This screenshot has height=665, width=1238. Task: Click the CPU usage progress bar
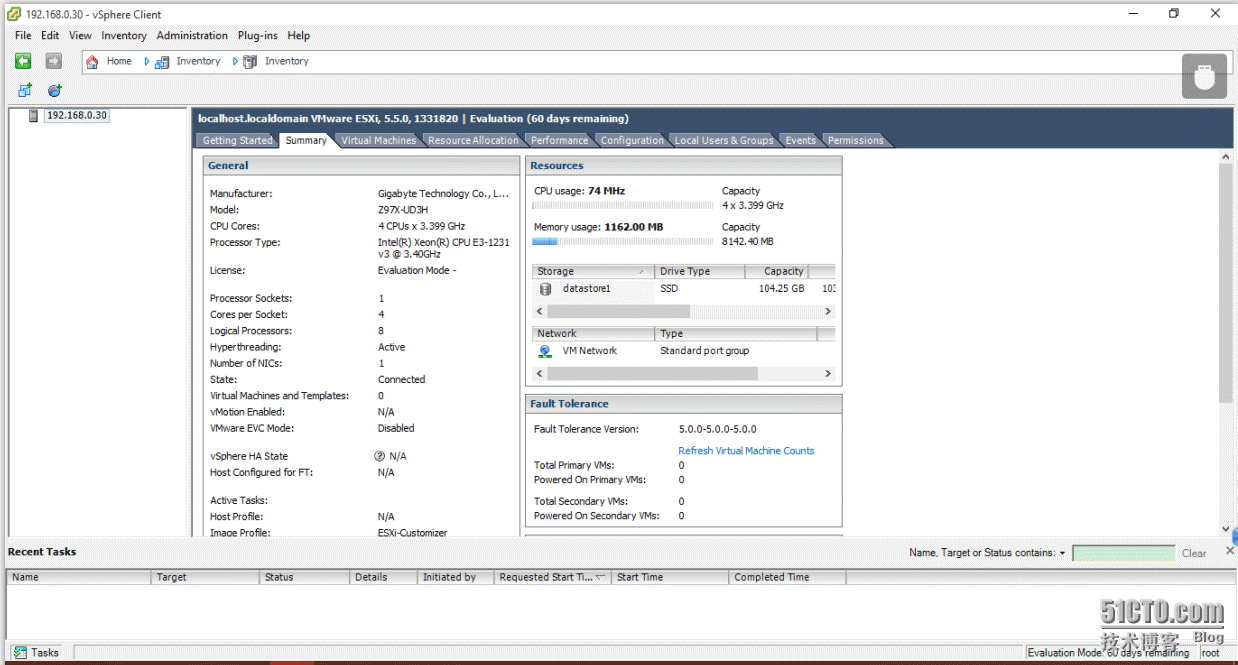point(622,205)
